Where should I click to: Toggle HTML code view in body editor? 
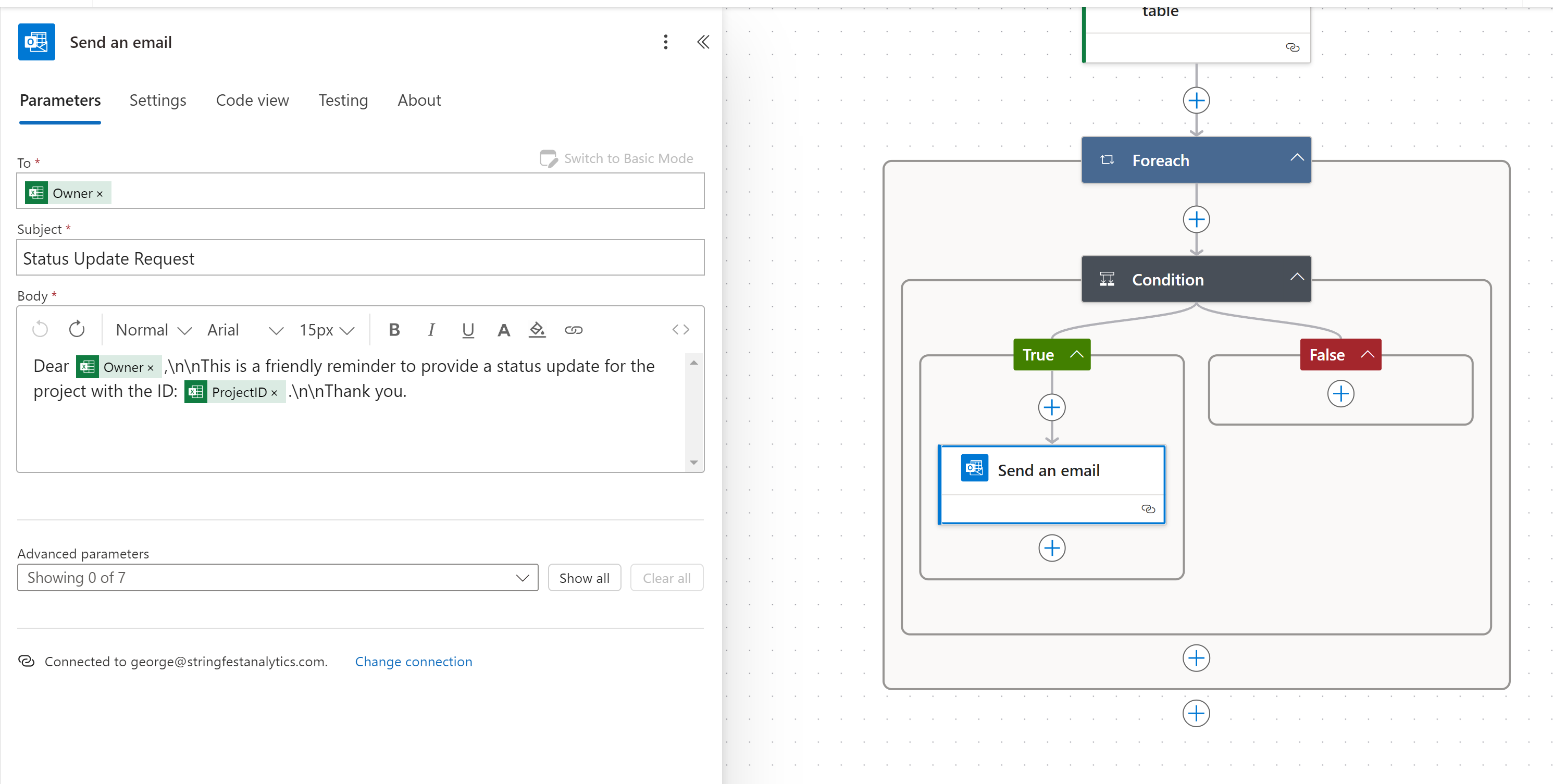pyautogui.click(x=681, y=330)
